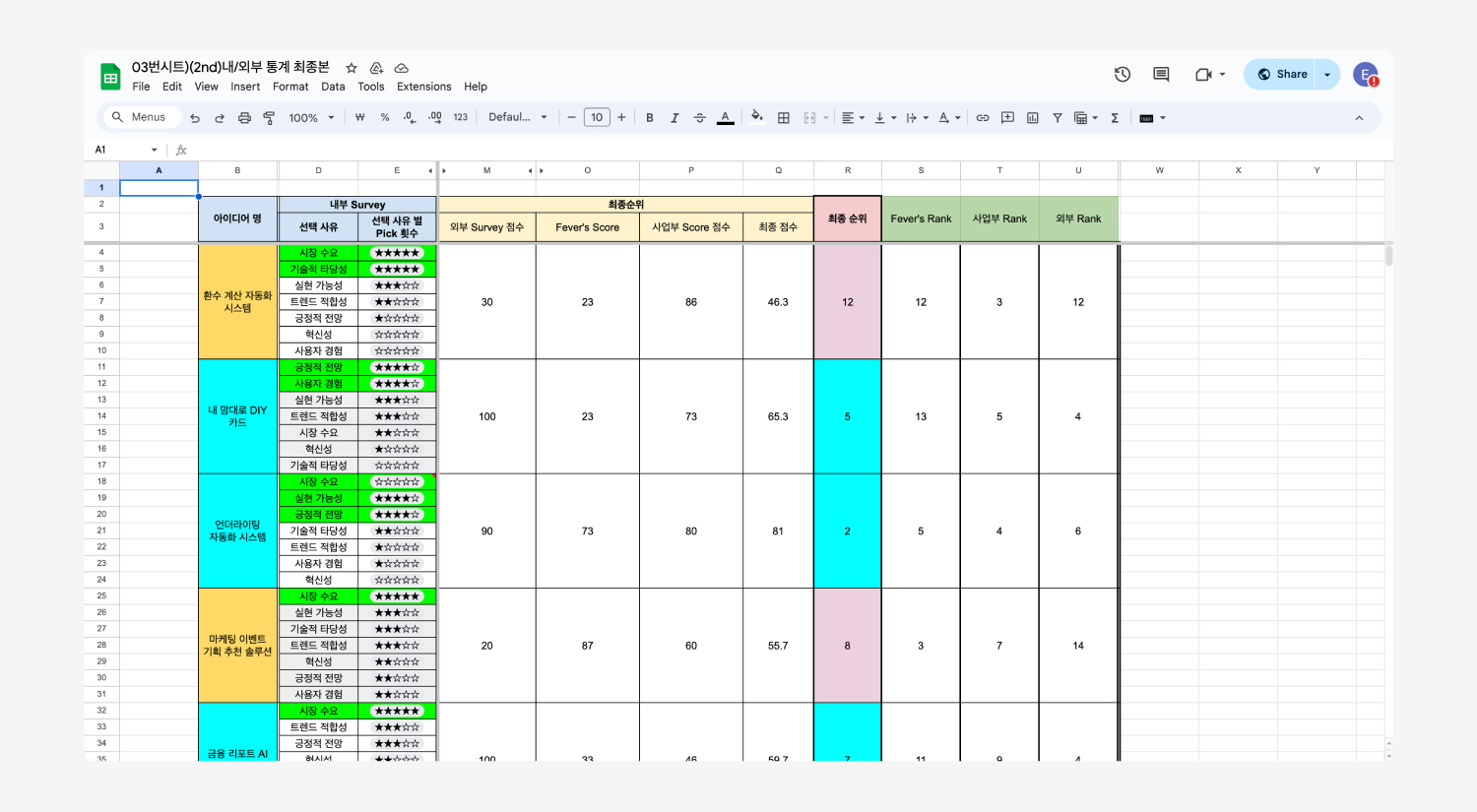Open the Data menu
1477x812 pixels.
(x=333, y=87)
